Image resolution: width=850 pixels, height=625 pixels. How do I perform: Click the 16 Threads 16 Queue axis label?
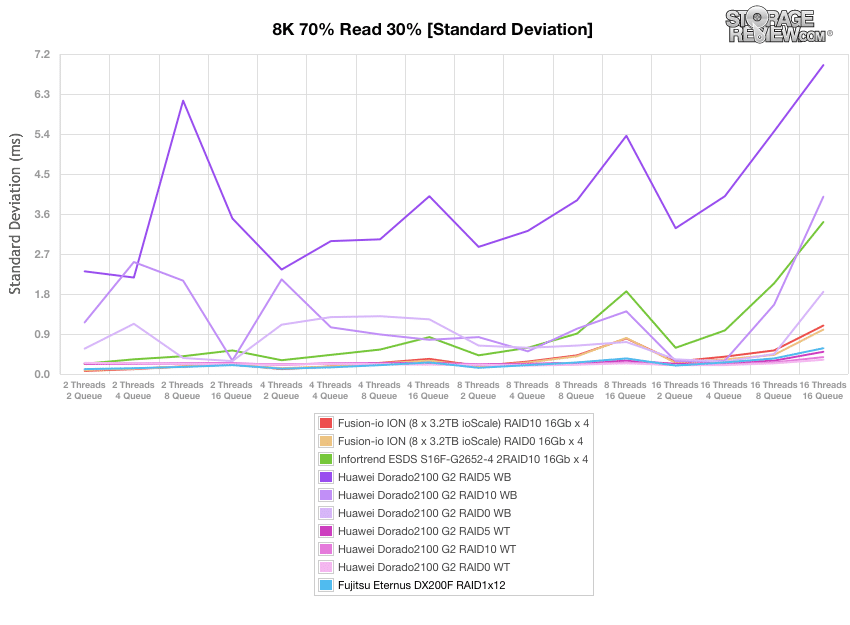click(x=823, y=390)
